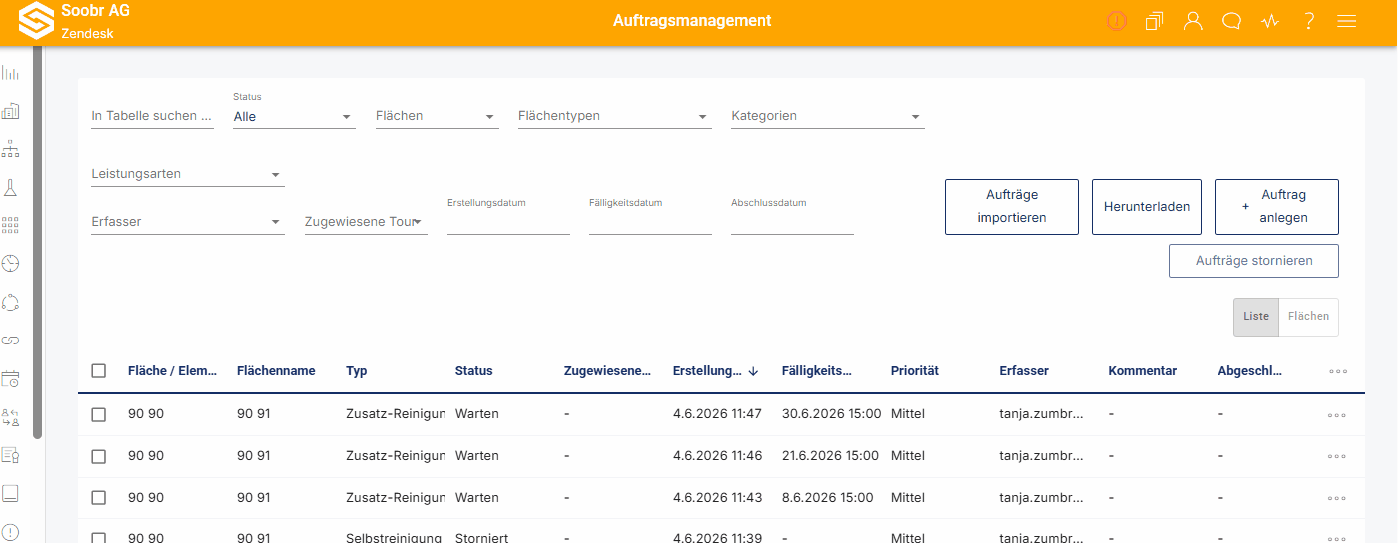
Task: Click the due date 21.6.2026 15:00 cell
Action: pyautogui.click(x=830, y=456)
